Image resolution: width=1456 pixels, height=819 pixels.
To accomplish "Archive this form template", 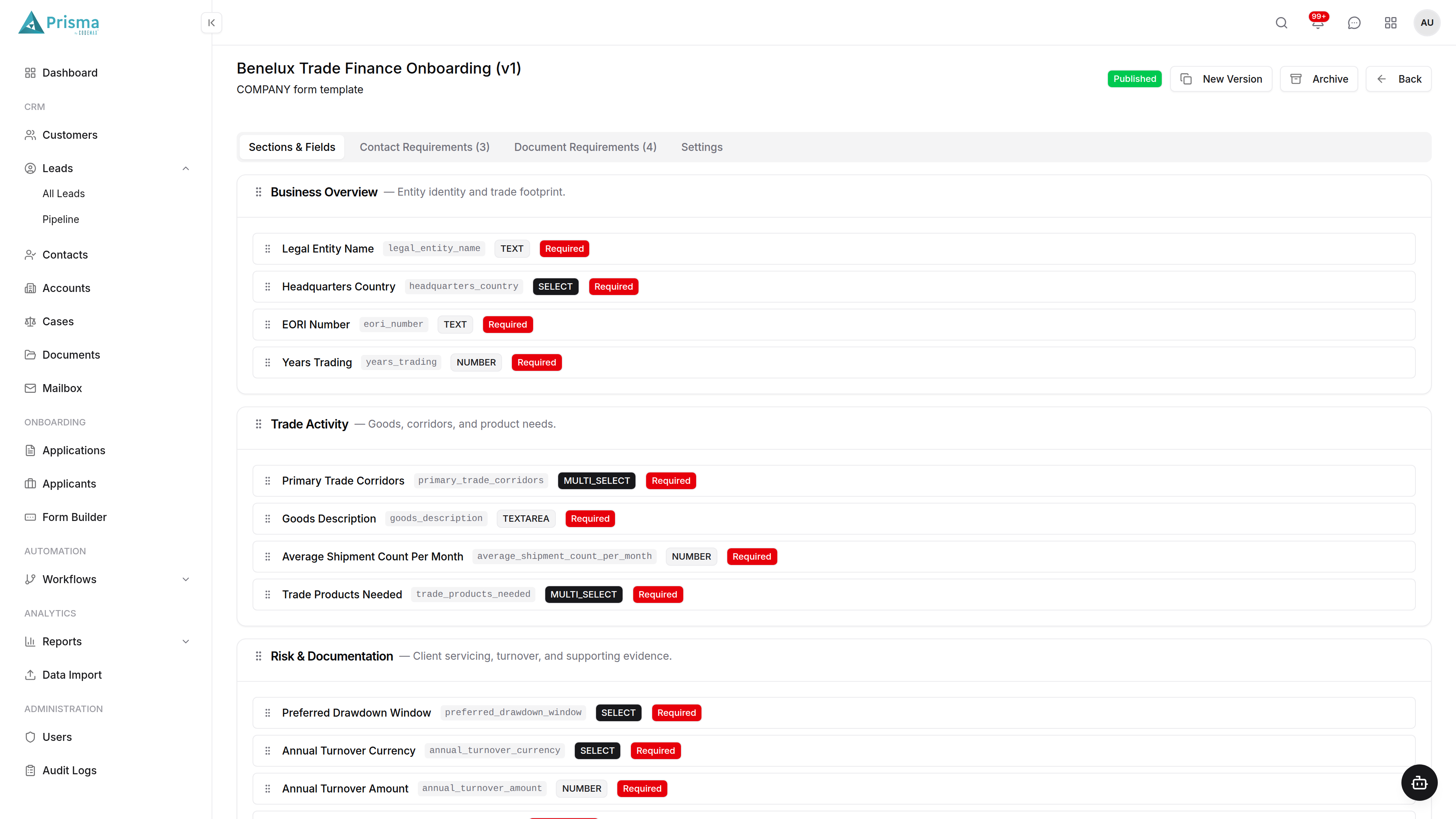I will click(1319, 79).
